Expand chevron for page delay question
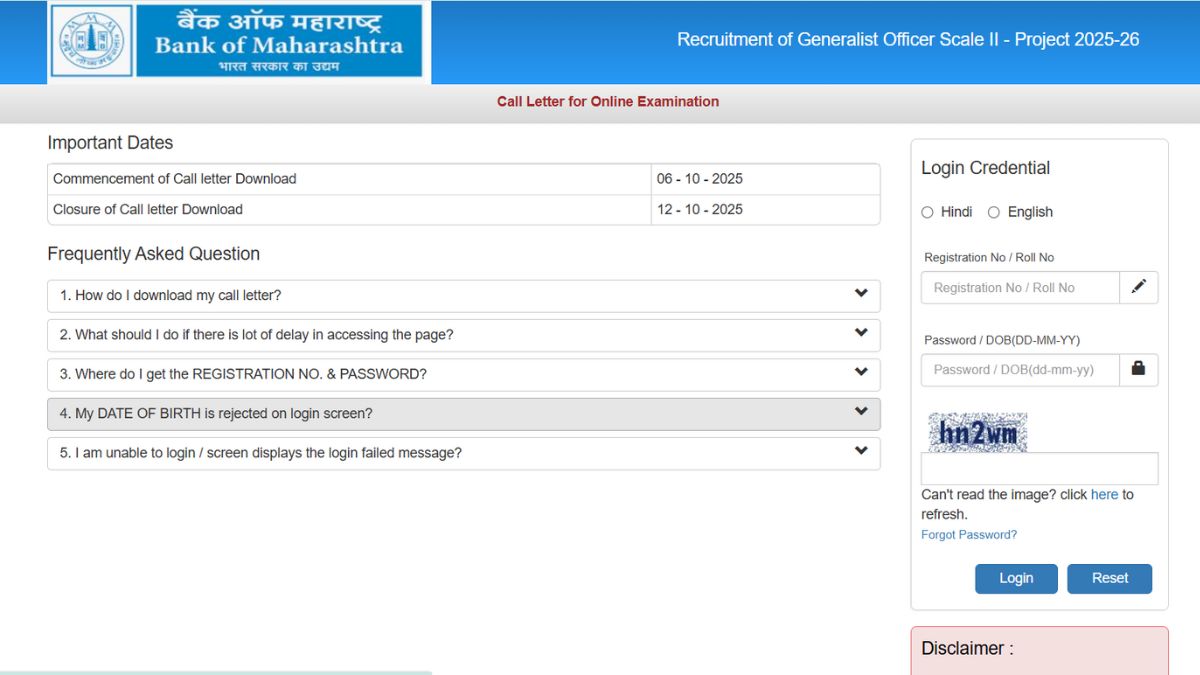This screenshot has width=1200, height=675. tap(861, 333)
